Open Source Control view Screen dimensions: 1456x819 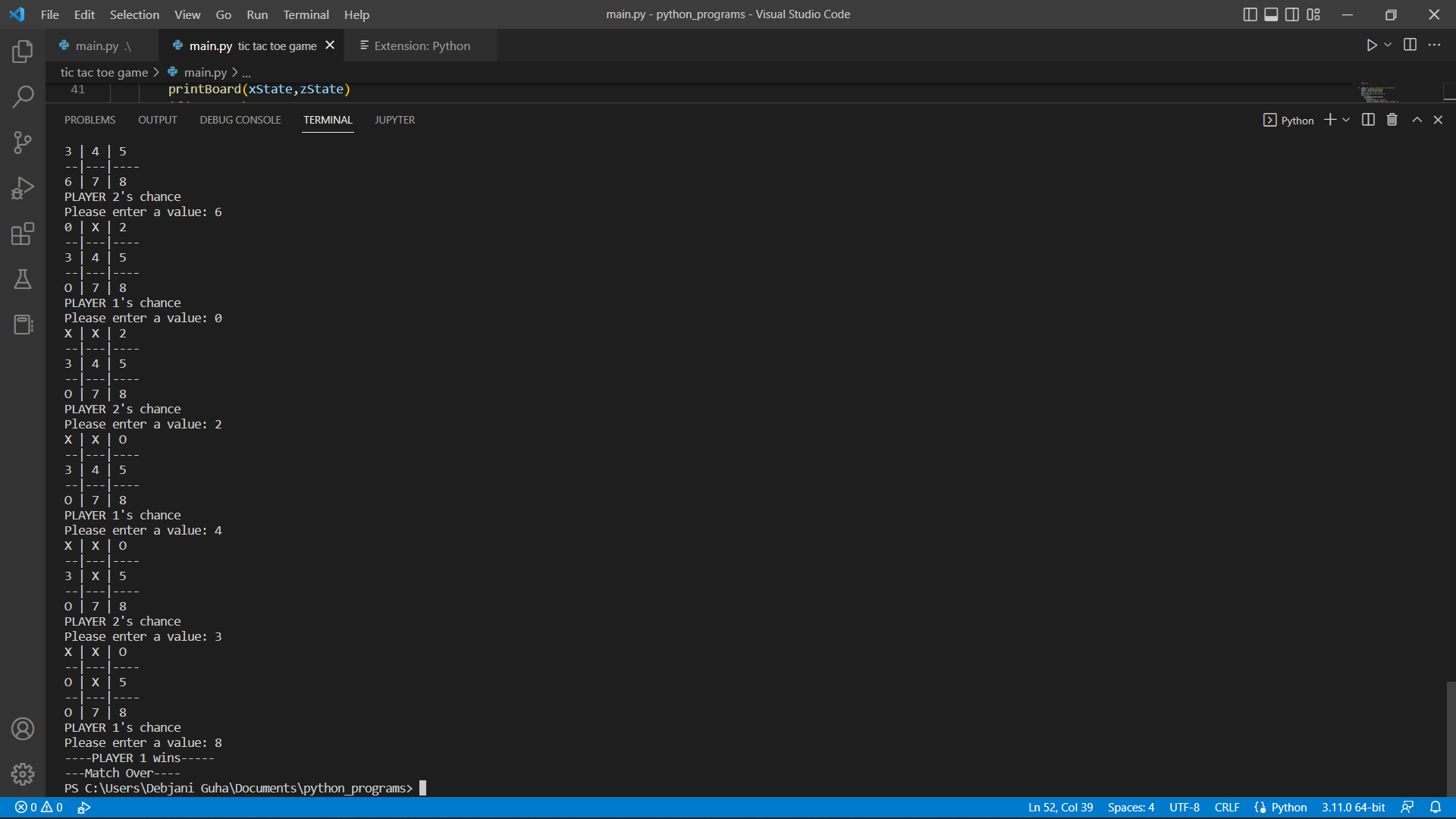pos(23,143)
